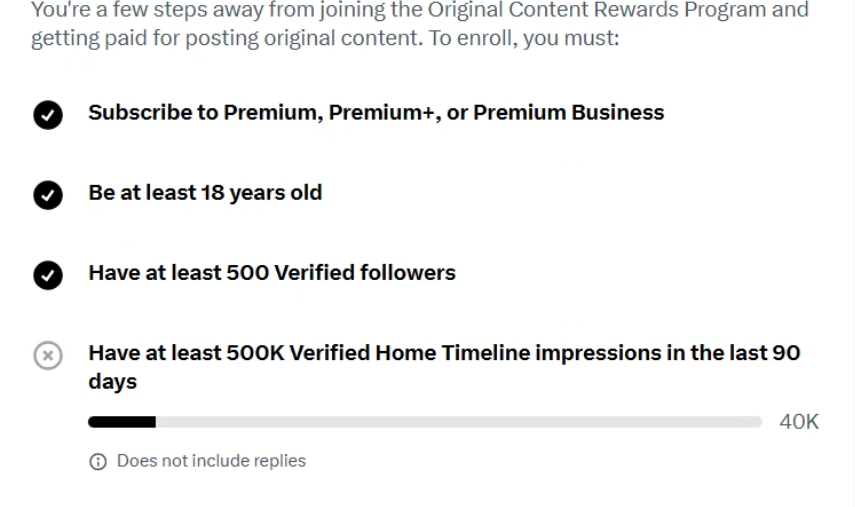
Task: Click the black filled portion of impressions progress bar
Action: (x=122, y=422)
